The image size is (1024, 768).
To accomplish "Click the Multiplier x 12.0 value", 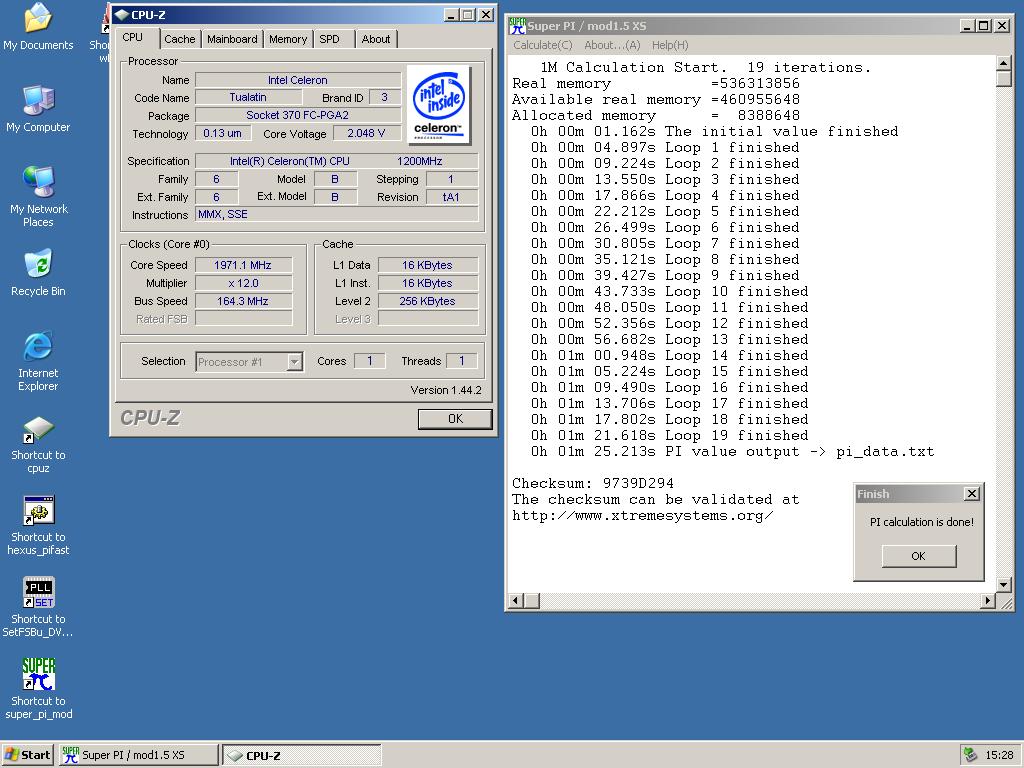I will (x=243, y=283).
